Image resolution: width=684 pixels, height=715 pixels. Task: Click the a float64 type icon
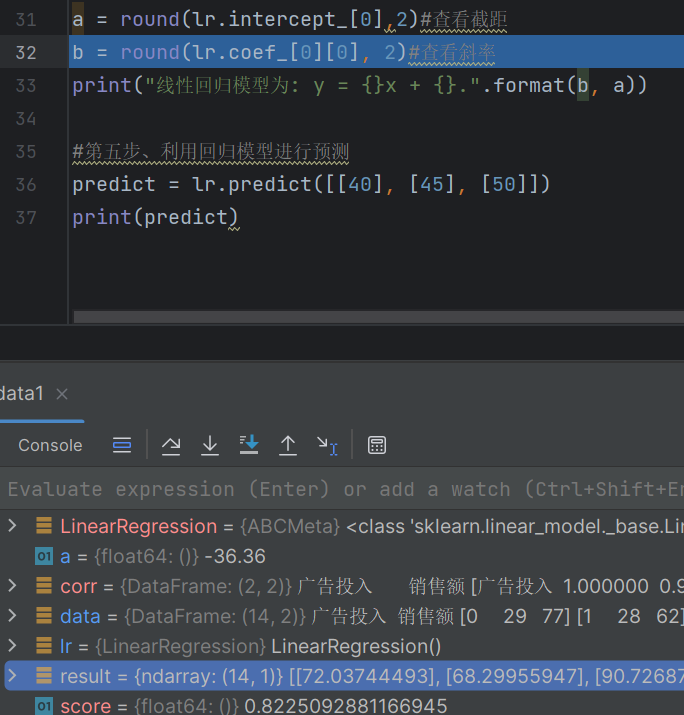(44, 556)
